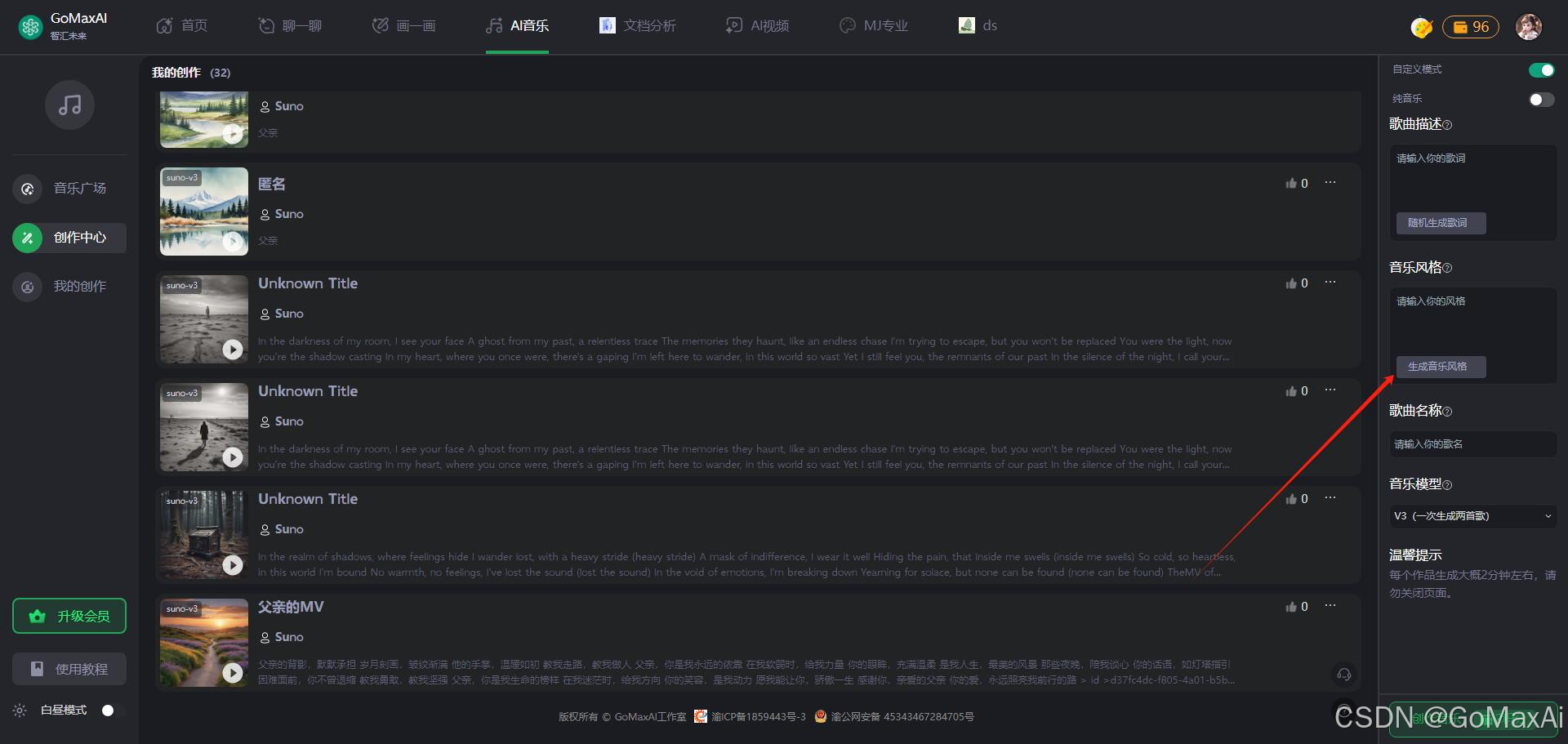
Task: Click the 我的创作 (32) heading
Action: (191, 73)
